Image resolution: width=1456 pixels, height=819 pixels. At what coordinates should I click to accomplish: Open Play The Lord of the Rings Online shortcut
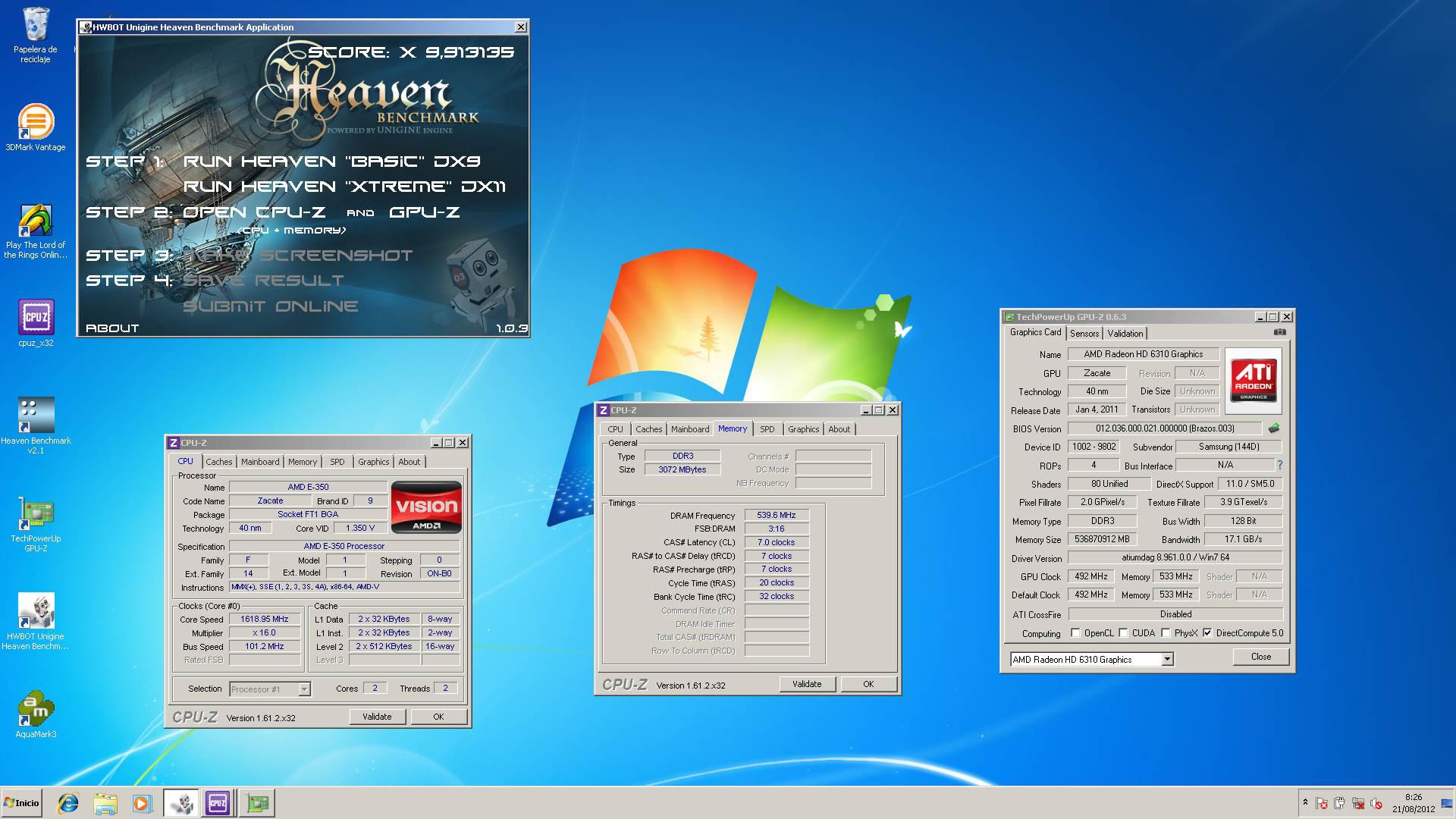click(36, 231)
